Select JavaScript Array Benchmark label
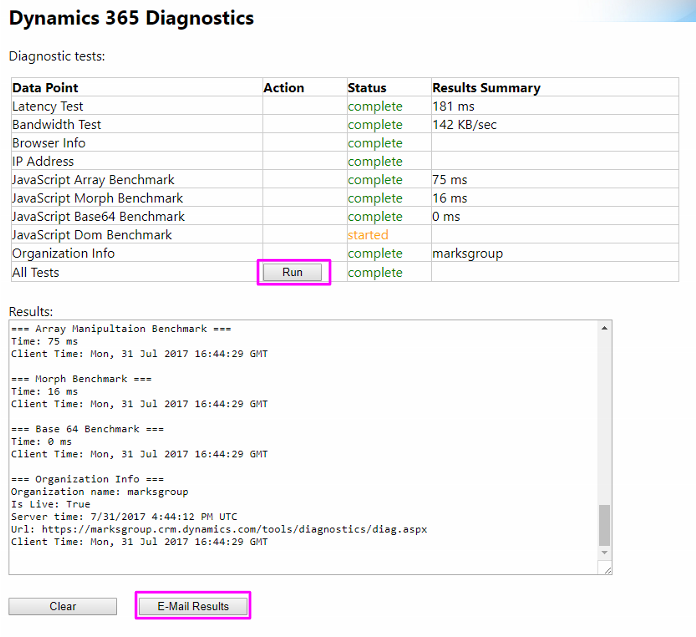 (x=93, y=180)
